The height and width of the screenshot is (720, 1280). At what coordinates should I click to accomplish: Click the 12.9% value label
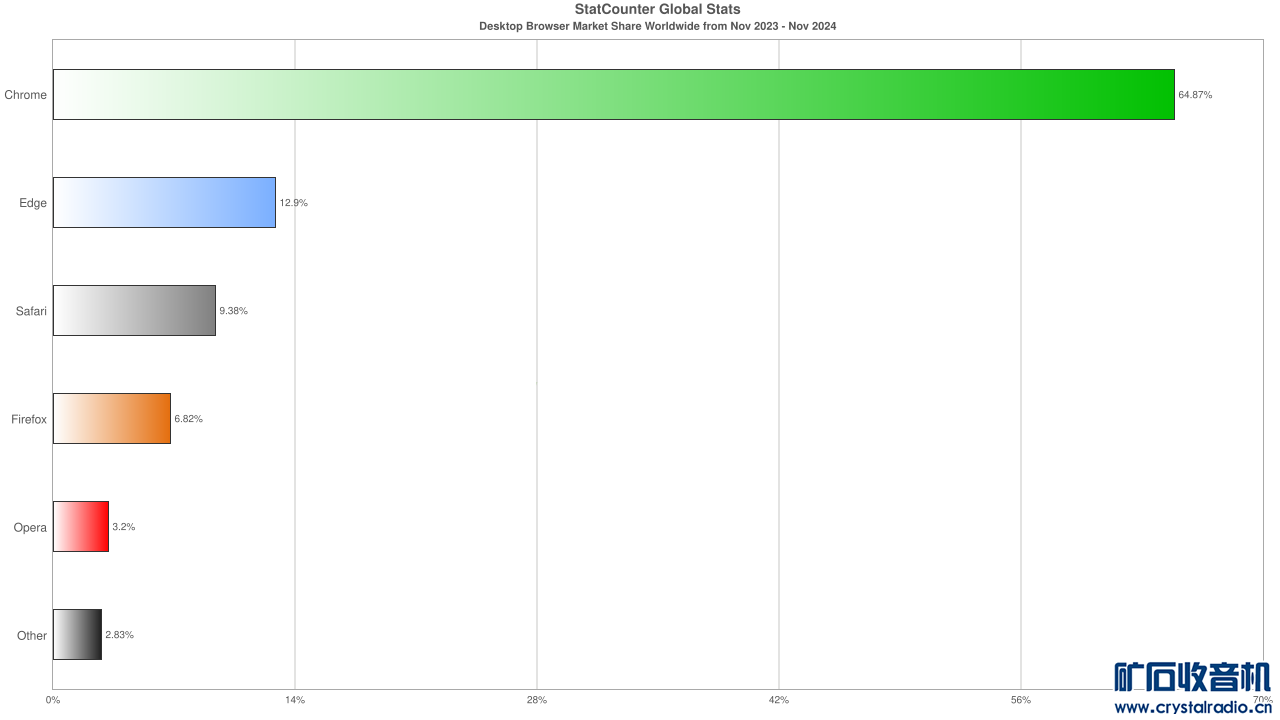pos(294,203)
